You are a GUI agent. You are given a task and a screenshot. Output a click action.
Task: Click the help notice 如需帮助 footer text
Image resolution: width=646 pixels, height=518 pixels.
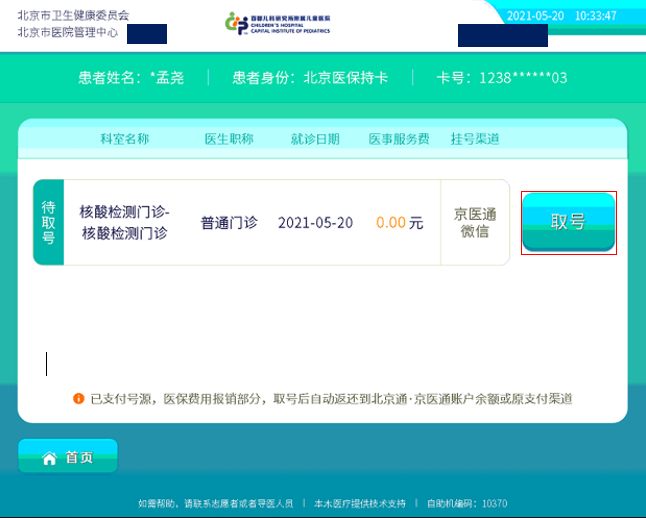pos(215,503)
